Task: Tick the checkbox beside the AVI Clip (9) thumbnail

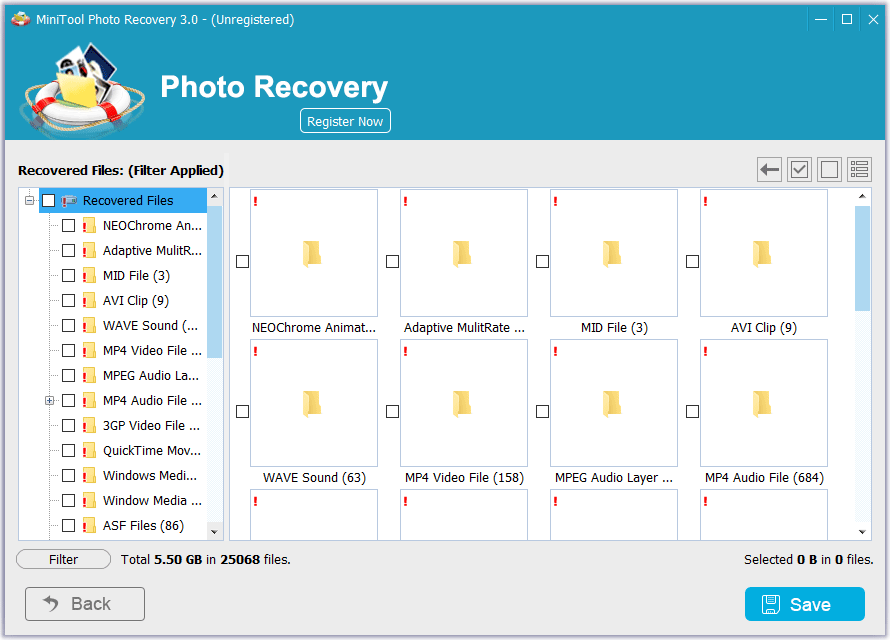Action: (x=692, y=262)
